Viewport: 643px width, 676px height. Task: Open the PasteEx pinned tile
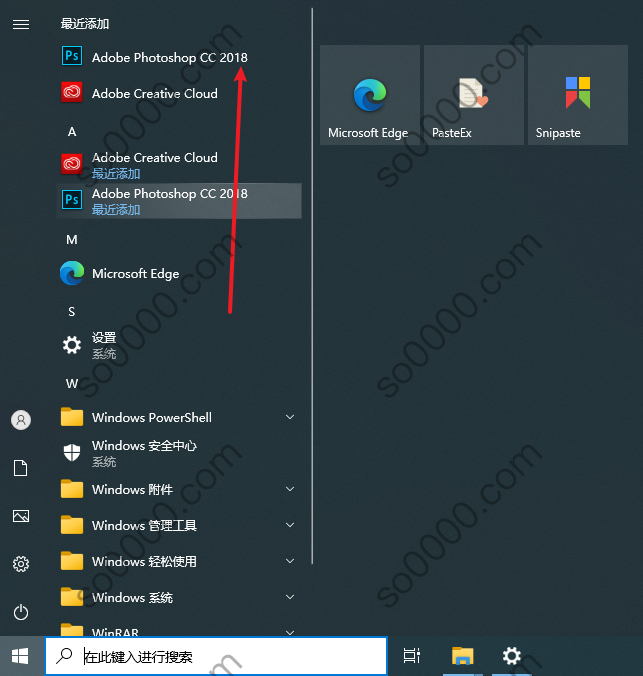474,95
